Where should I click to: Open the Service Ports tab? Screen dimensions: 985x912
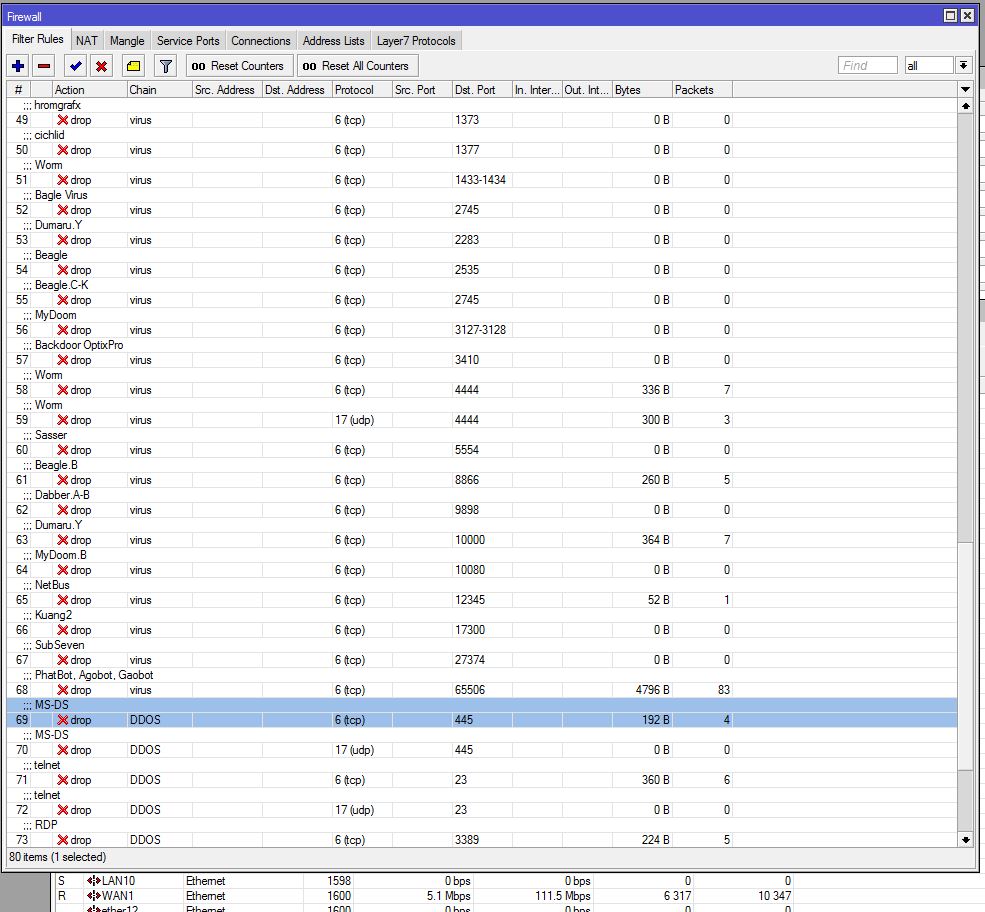pos(188,41)
